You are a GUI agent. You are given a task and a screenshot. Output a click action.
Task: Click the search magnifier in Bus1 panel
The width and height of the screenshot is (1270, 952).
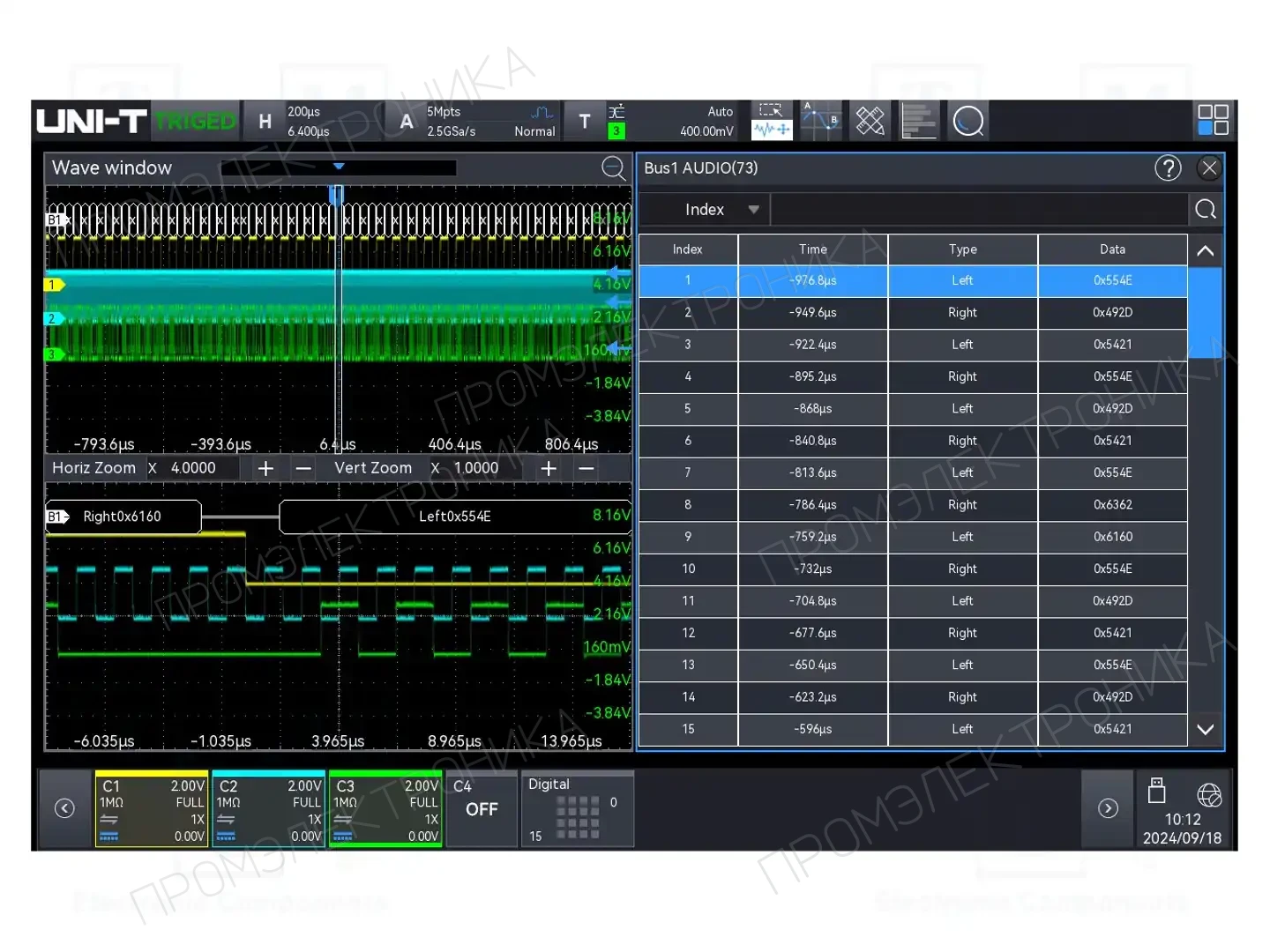point(1206,210)
